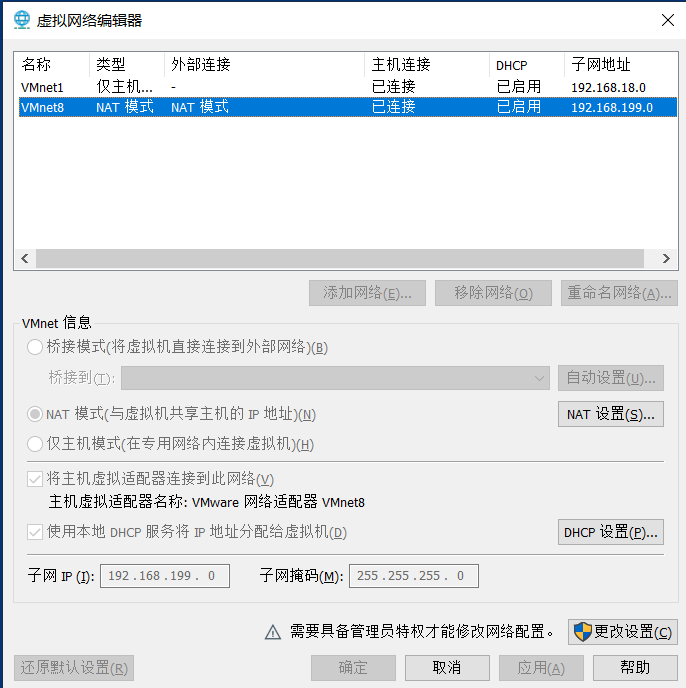
Task: Click the 重命名网络(A)... button
Action: 619,293
